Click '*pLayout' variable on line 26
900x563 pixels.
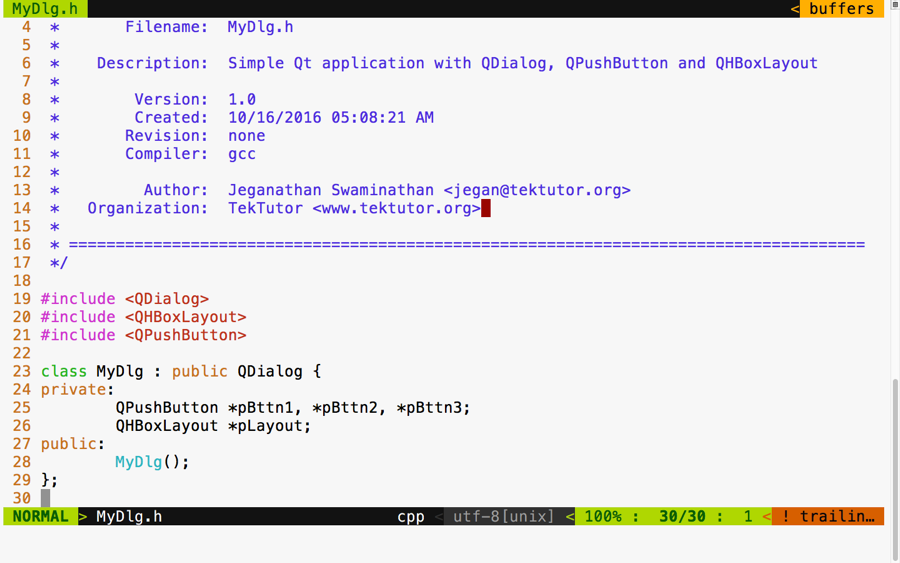point(265,426)
